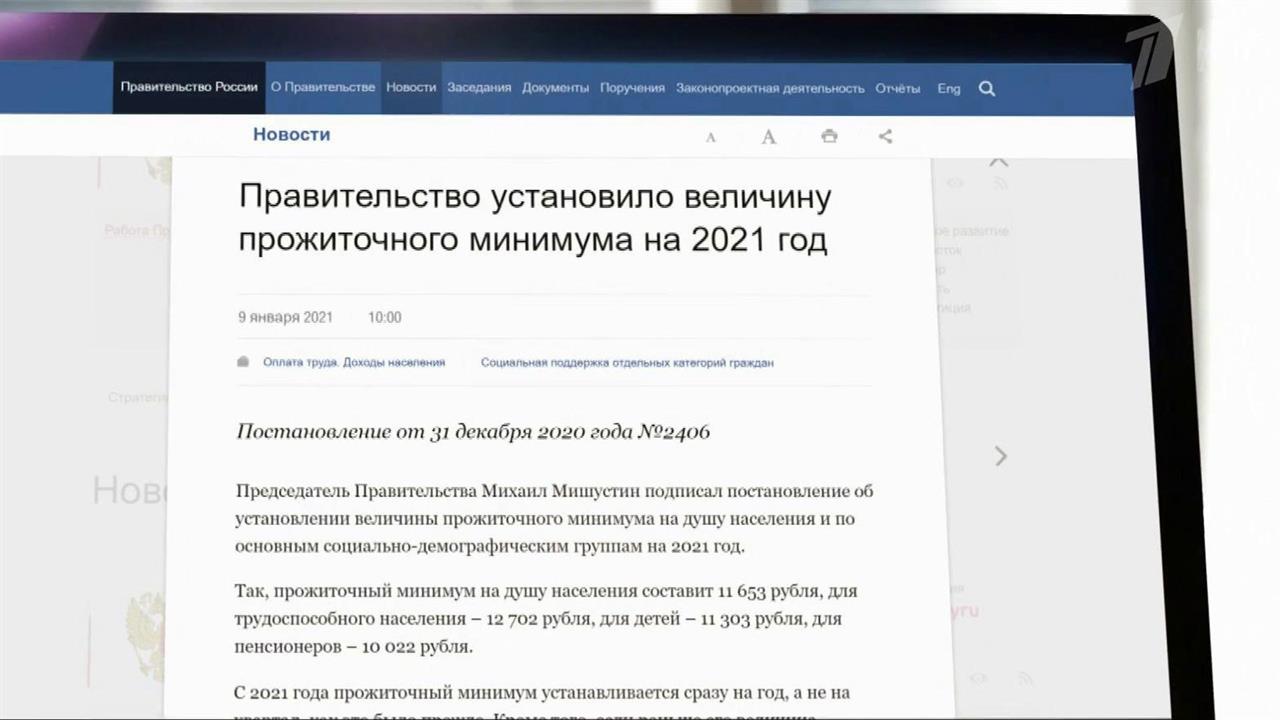Open О Правительстве menu item
1280x720 pixels.
pyautogui.click(x=323, y=87)
